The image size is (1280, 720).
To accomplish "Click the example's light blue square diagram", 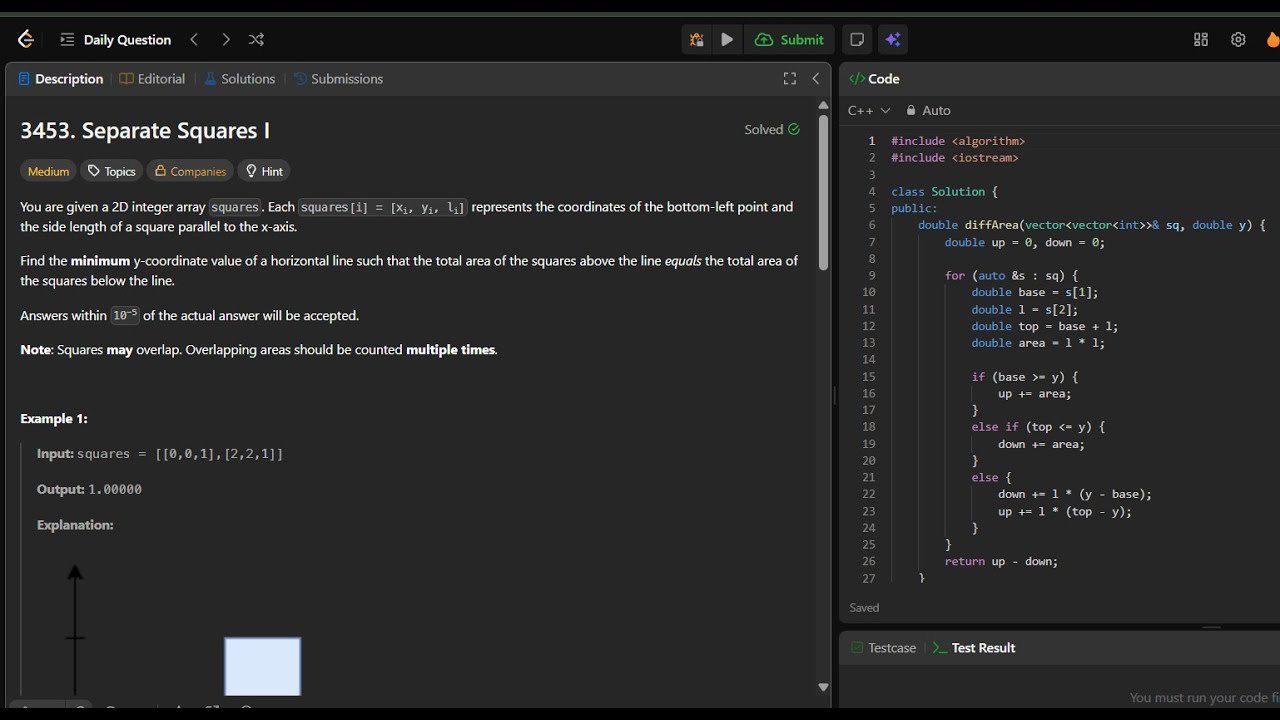I will pyautogui.click(x=262, y=666).
